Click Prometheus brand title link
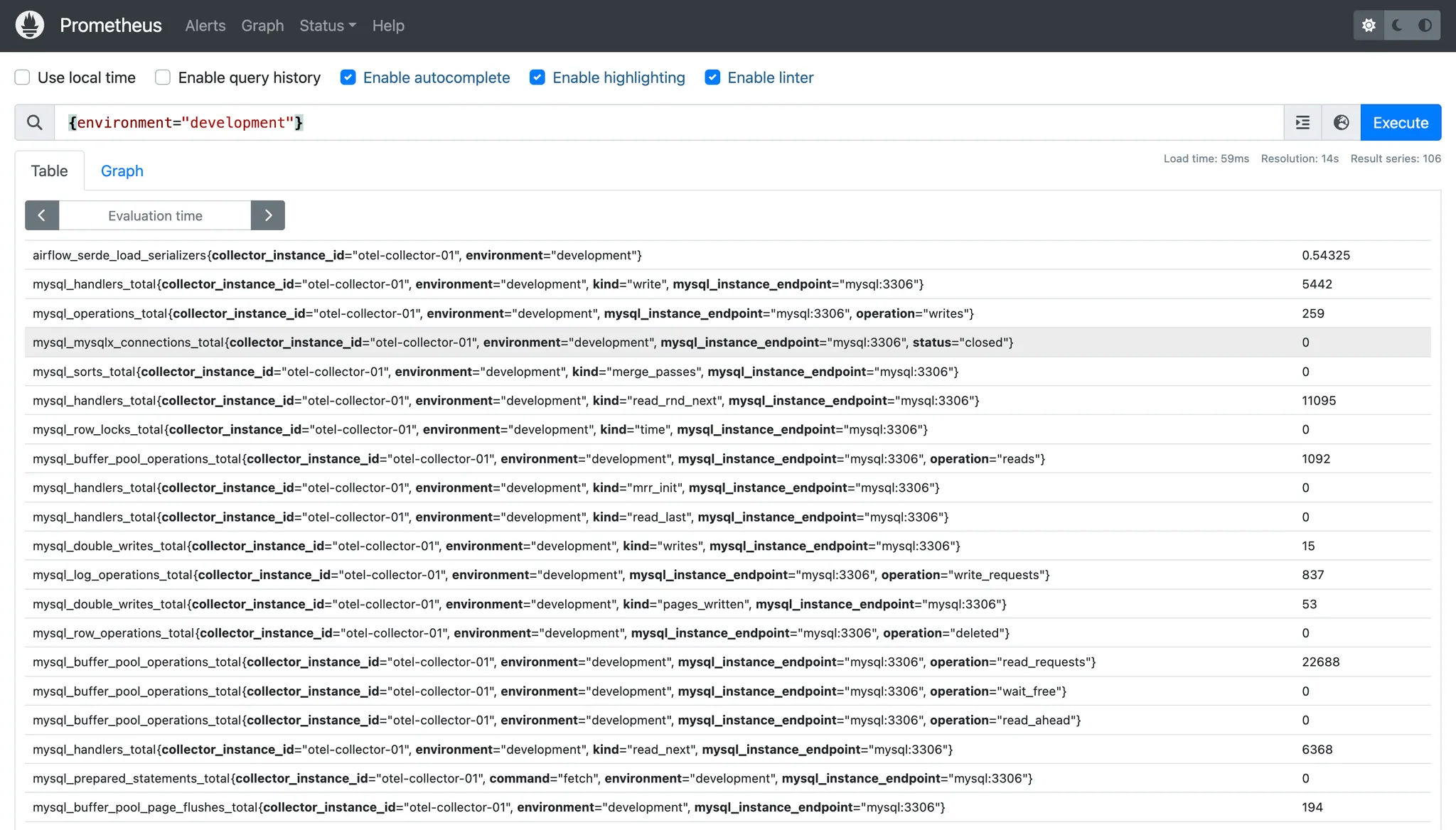The height and width of the screenshot is (830, 1456). [x=111, y=26]
